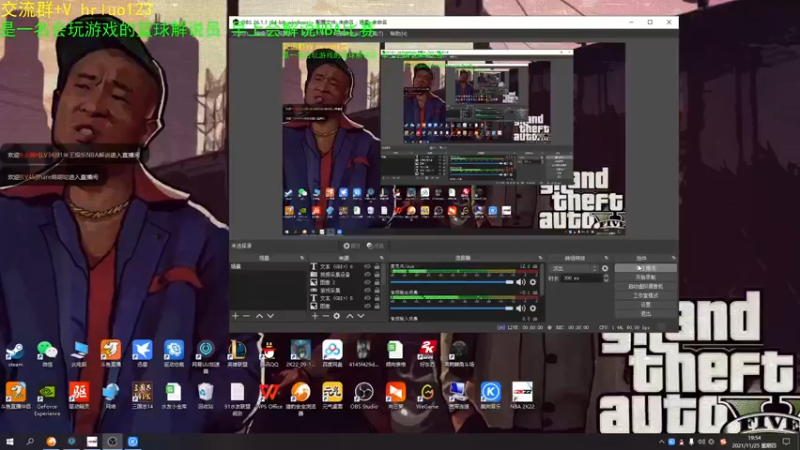Open settings gear for top mixer channel
The width and height of the screenshot is (800, 450).
(533, 282)
